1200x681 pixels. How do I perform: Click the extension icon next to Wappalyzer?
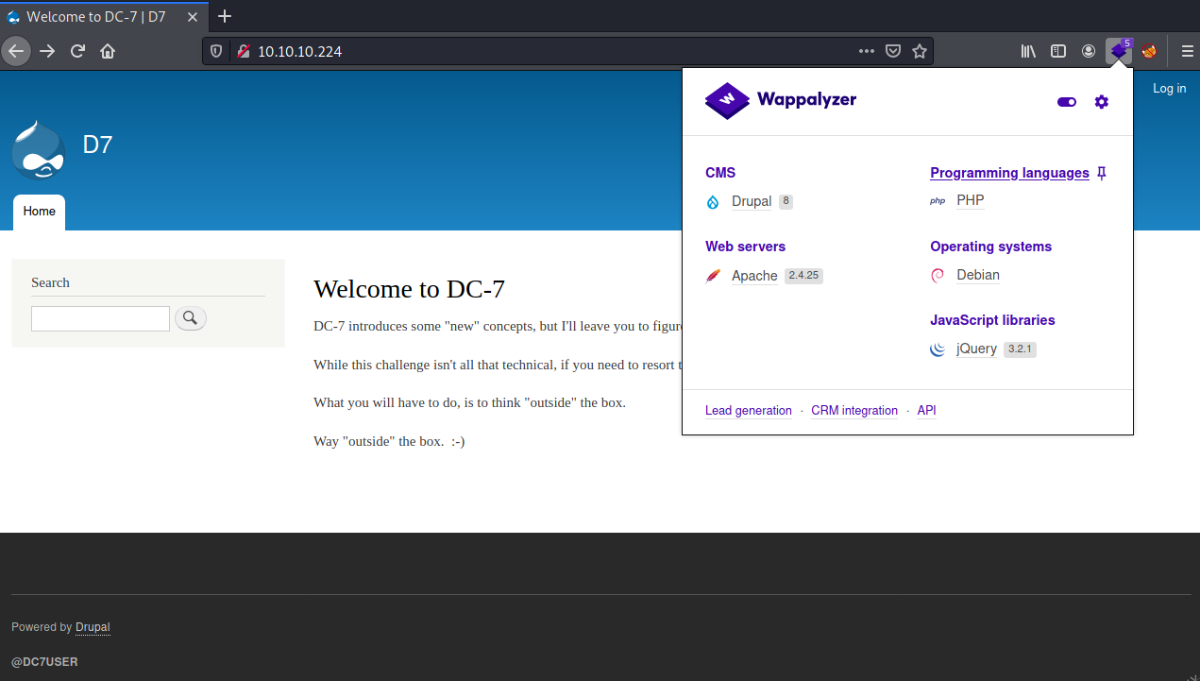pos(1149,51)
